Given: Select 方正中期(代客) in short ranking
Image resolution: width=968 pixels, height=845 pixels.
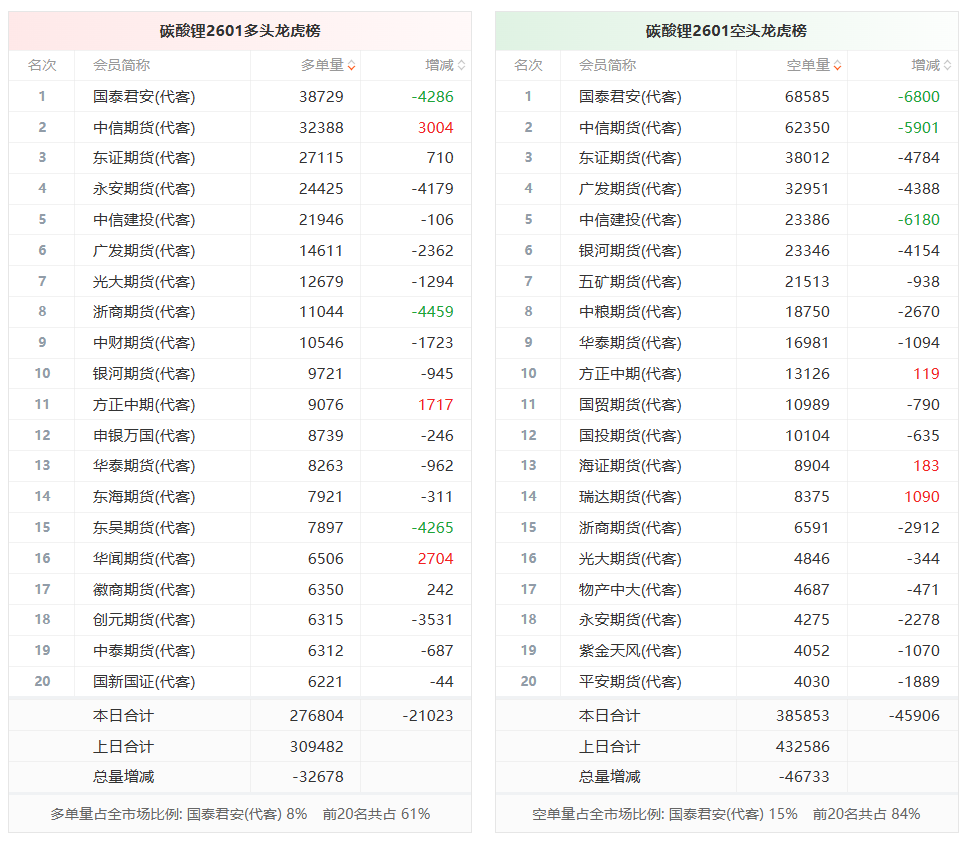Looking at the screenshot, I should tap(630, 373).
